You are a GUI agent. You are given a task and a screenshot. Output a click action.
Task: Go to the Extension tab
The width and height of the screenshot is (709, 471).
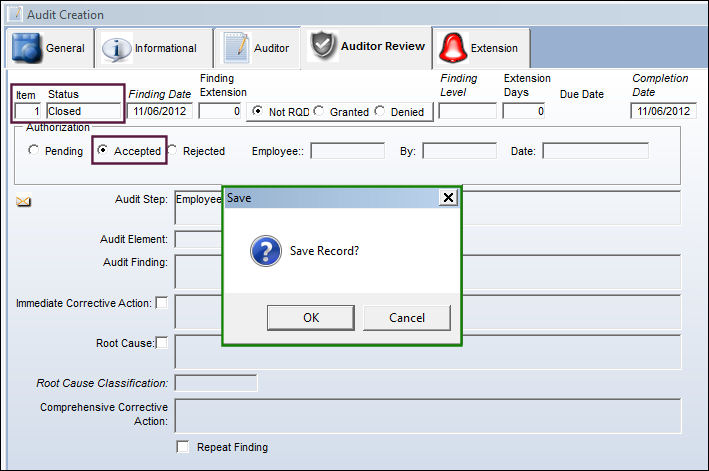click(482, 48)
